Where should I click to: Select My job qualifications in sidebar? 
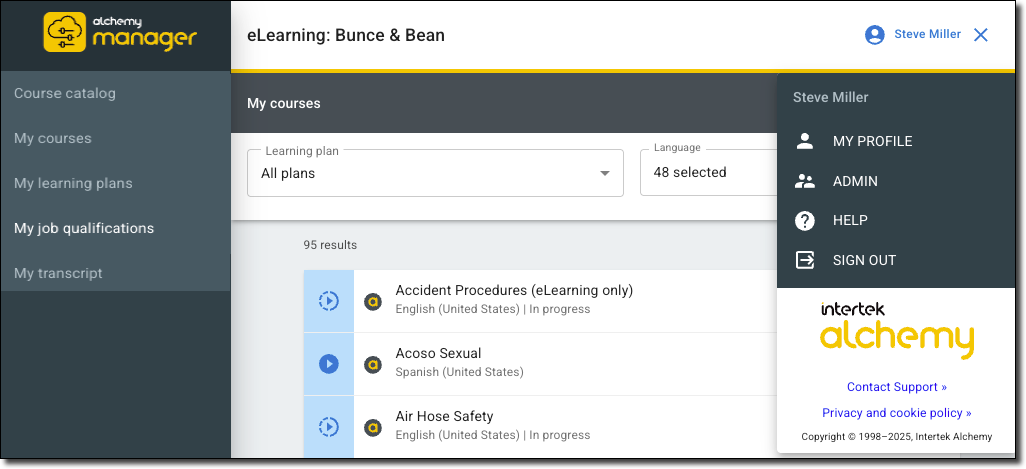click(x=84, y=228)
